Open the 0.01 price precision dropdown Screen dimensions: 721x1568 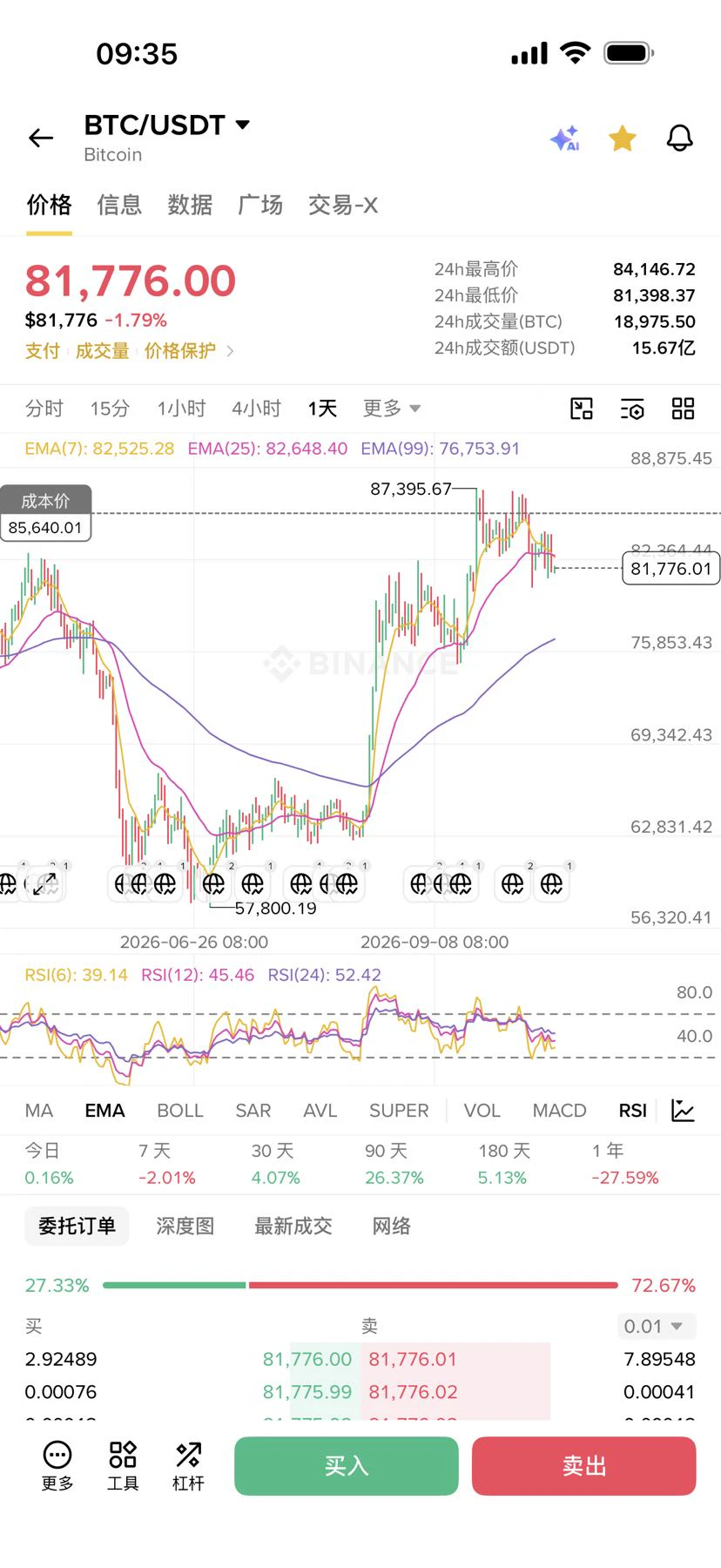pos(657,1327)
